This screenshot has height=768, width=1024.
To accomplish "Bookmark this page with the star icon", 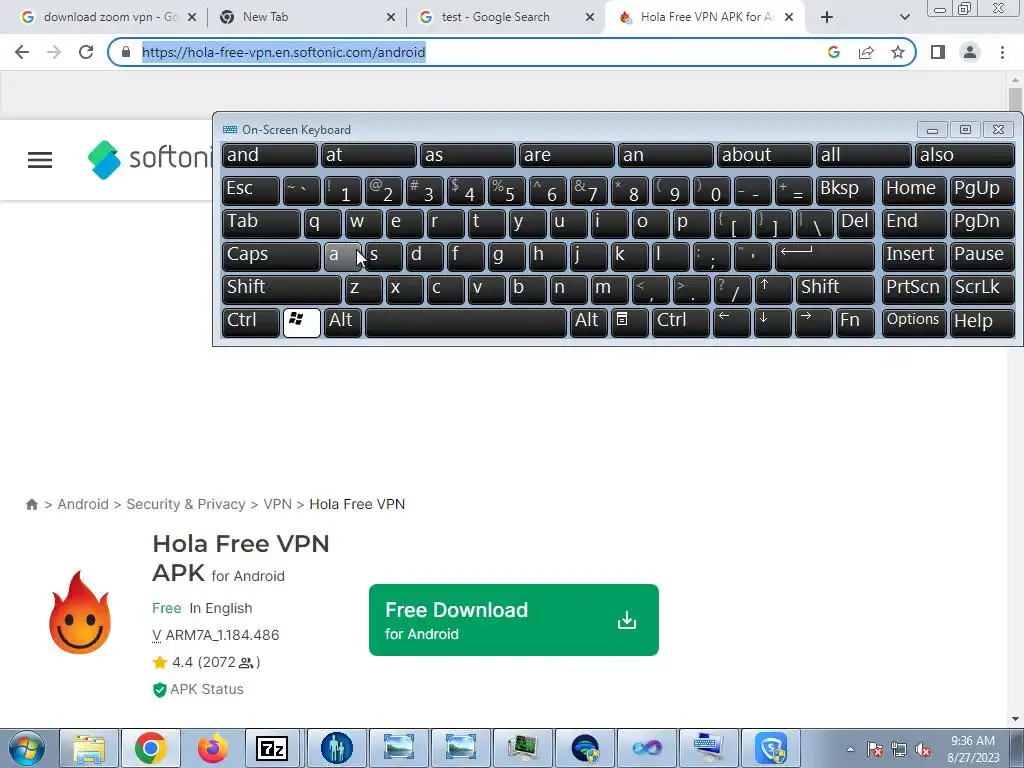I will click(x=898, y=52).
